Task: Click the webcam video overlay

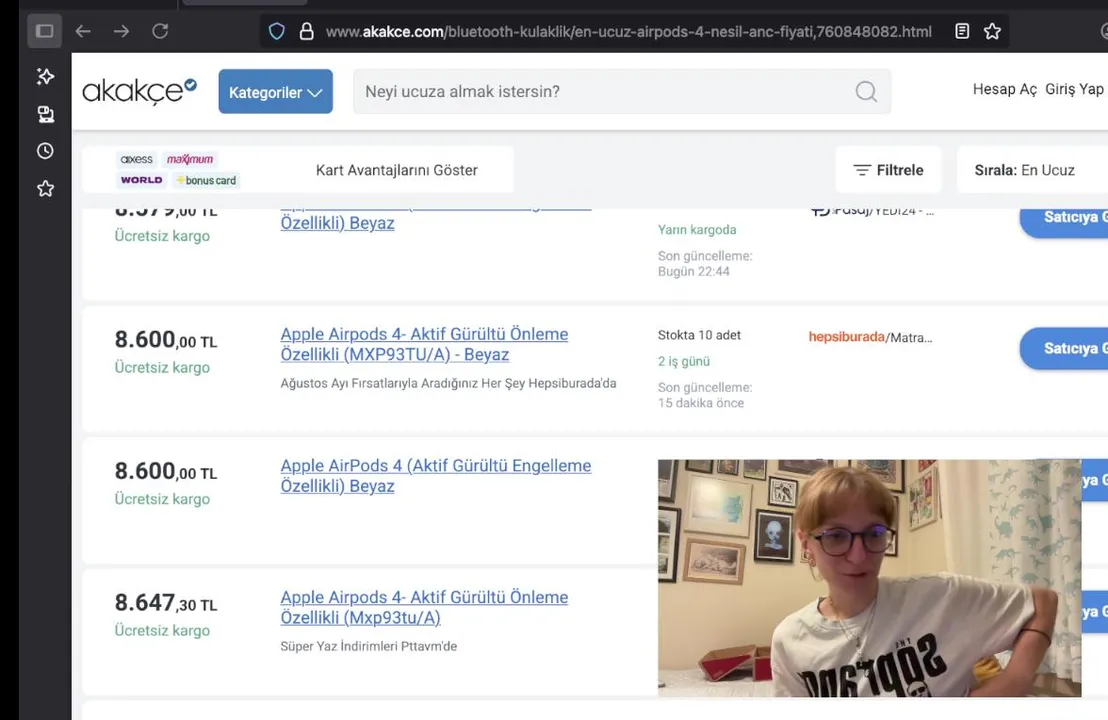Action: point(869,578)
